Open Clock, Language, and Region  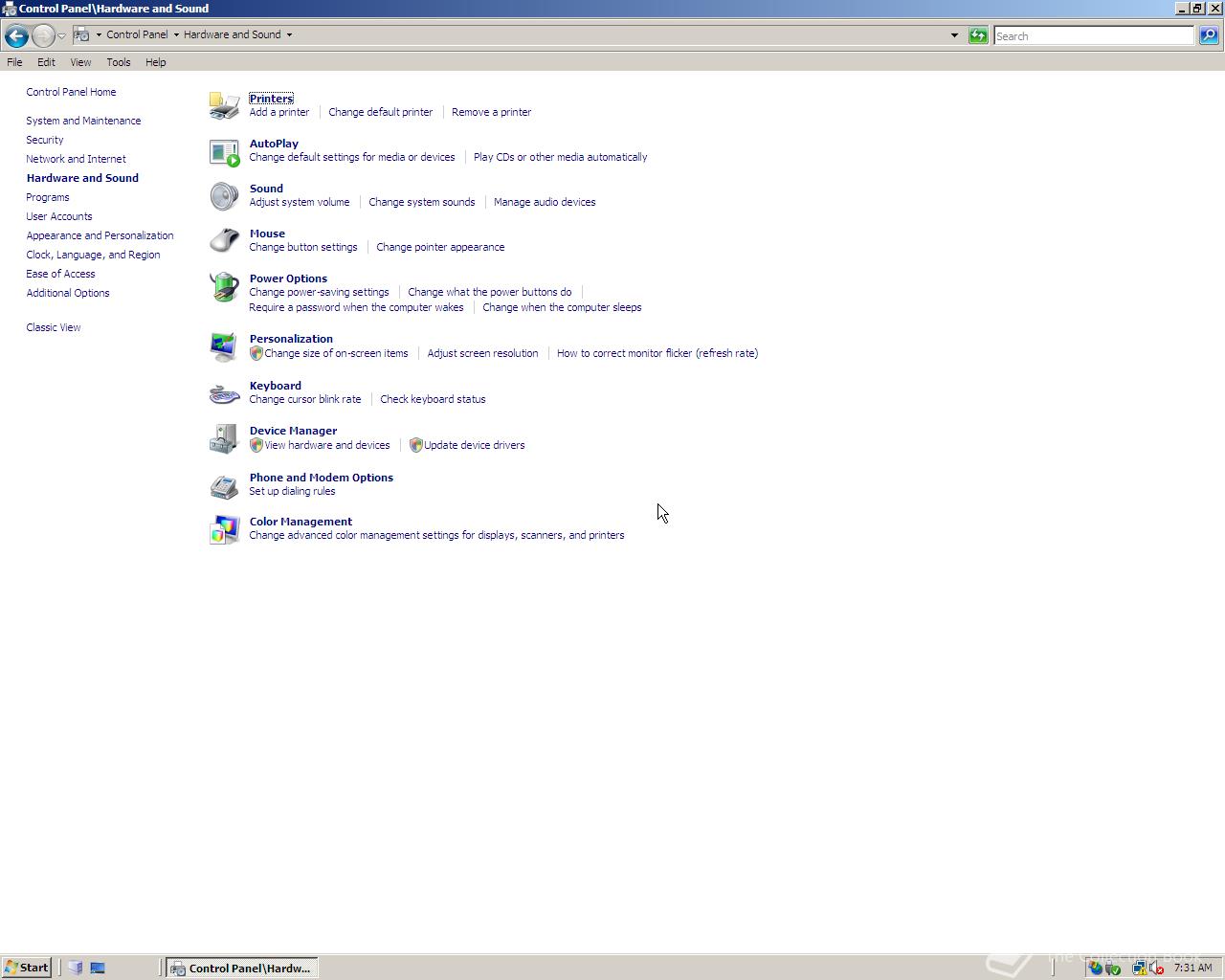tap(93, 255)
